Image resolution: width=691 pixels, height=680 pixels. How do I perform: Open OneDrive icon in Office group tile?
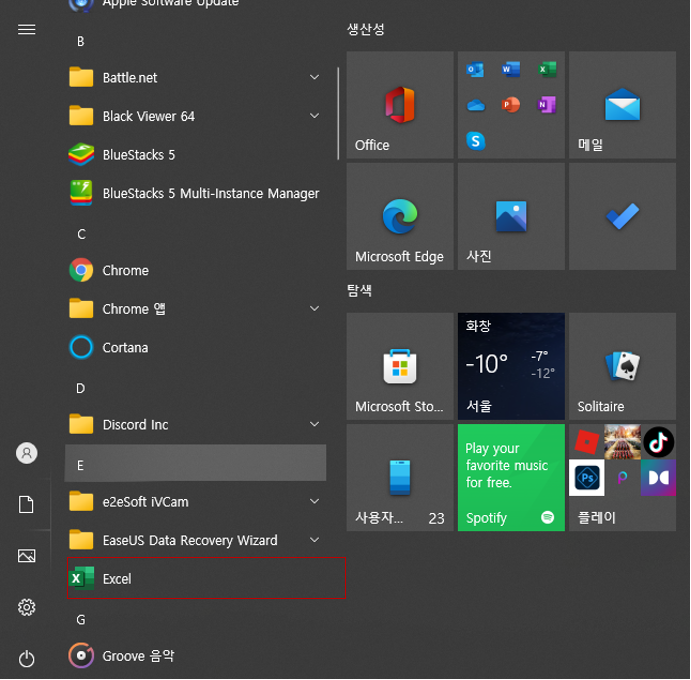pos(475,105)
